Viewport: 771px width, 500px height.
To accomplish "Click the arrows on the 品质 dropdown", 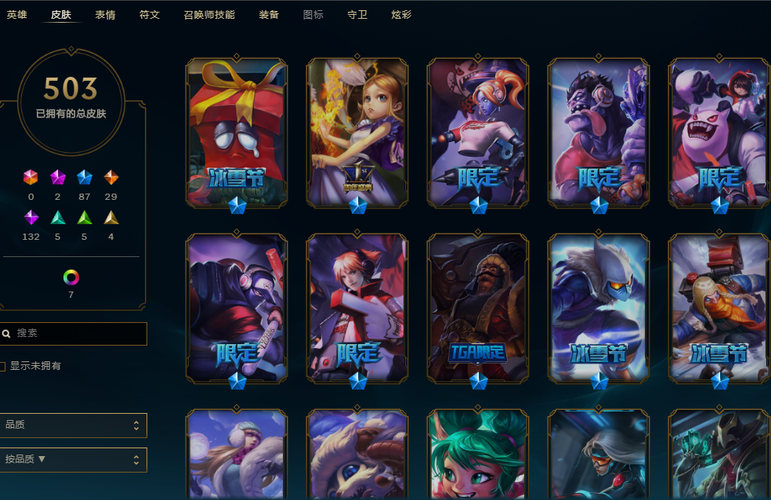I will 136,425.
